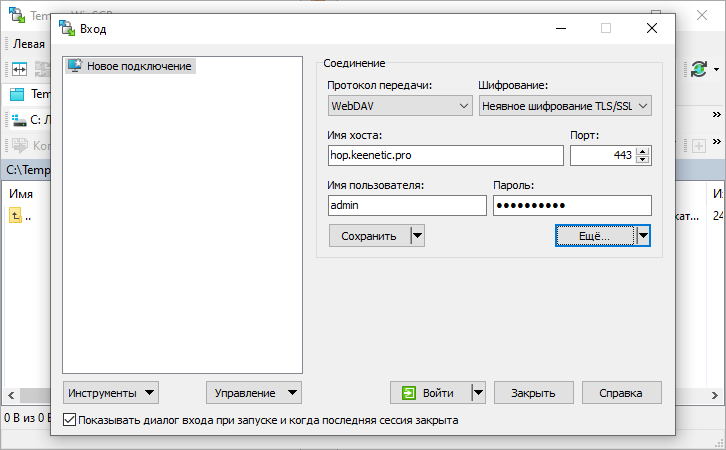The width and height of the screenshot is (726, 450).
Task: Click the green synchronize arrows icon
Action: pyautogui.click(x=697, y=69)
